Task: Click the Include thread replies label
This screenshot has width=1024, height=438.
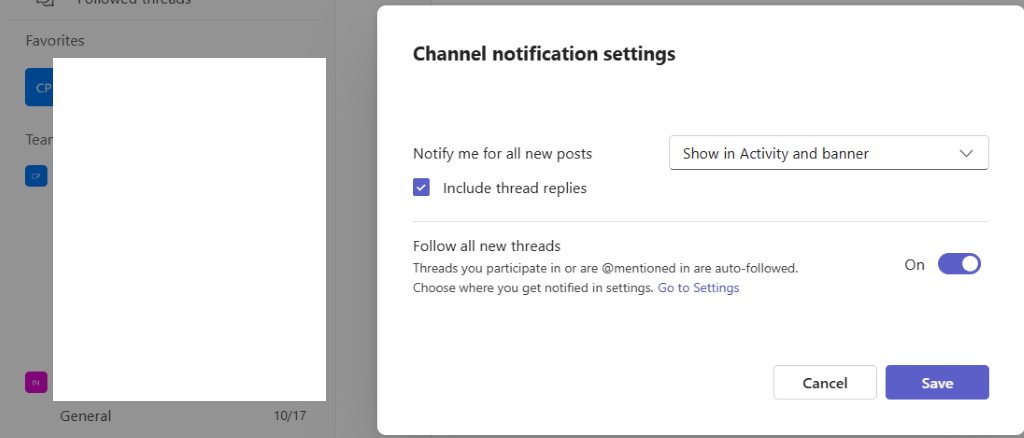Action: (514, 188)
